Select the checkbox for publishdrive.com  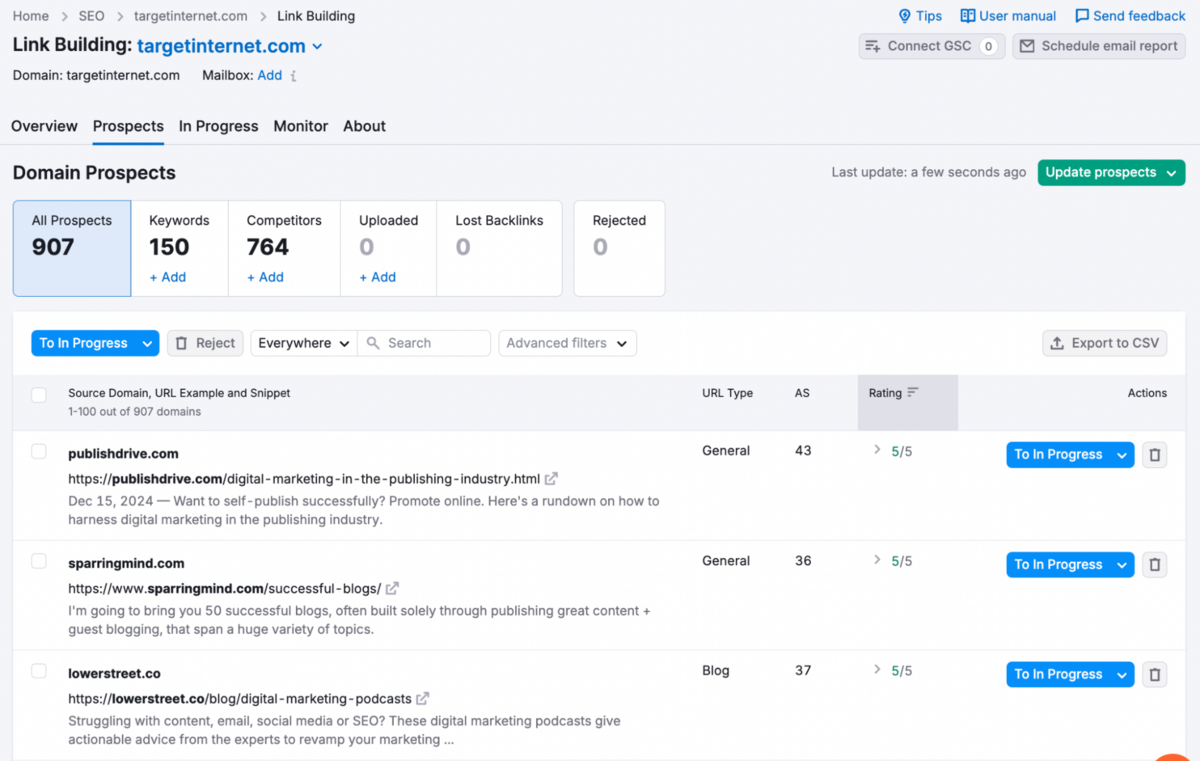pos(39,452)
